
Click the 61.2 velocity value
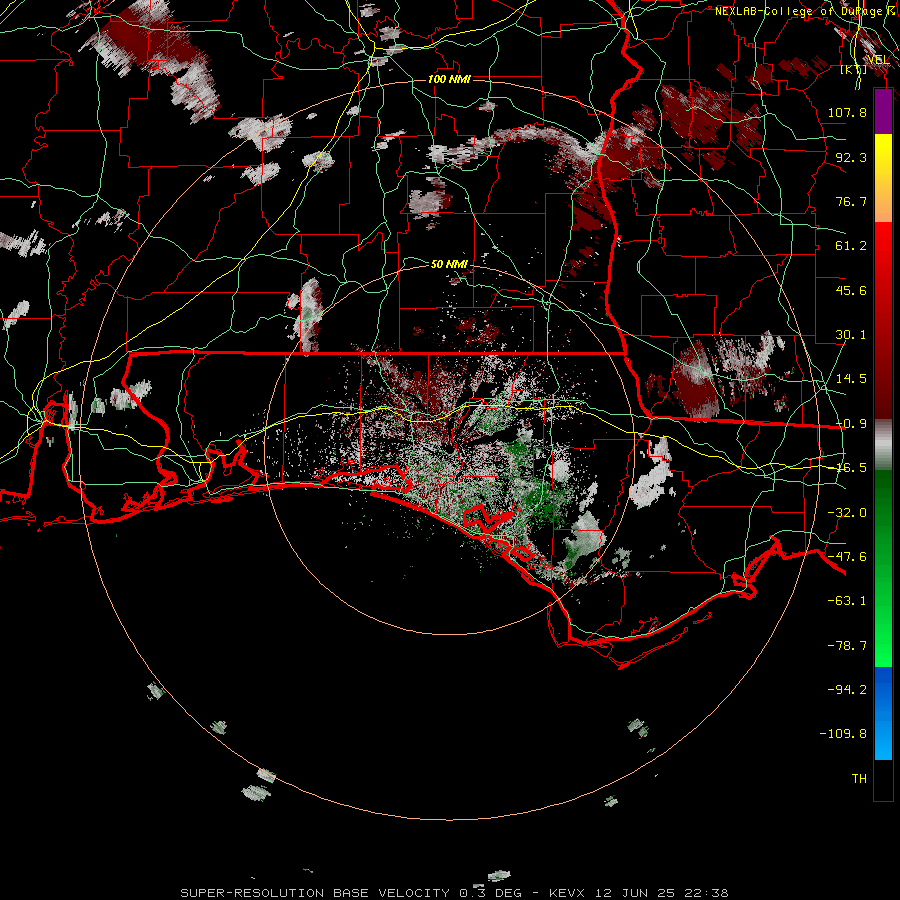click(851, 246)
